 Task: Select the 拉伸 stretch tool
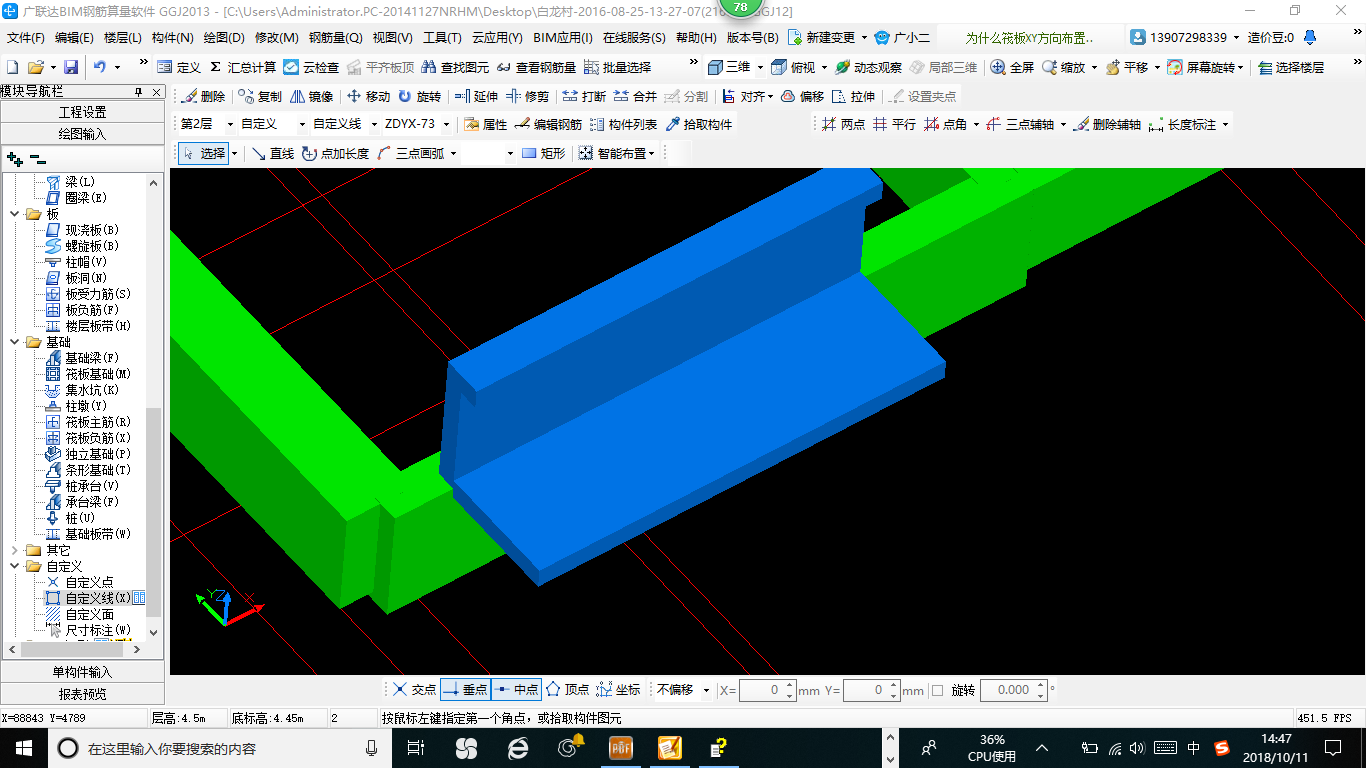(x=853, y=96)
